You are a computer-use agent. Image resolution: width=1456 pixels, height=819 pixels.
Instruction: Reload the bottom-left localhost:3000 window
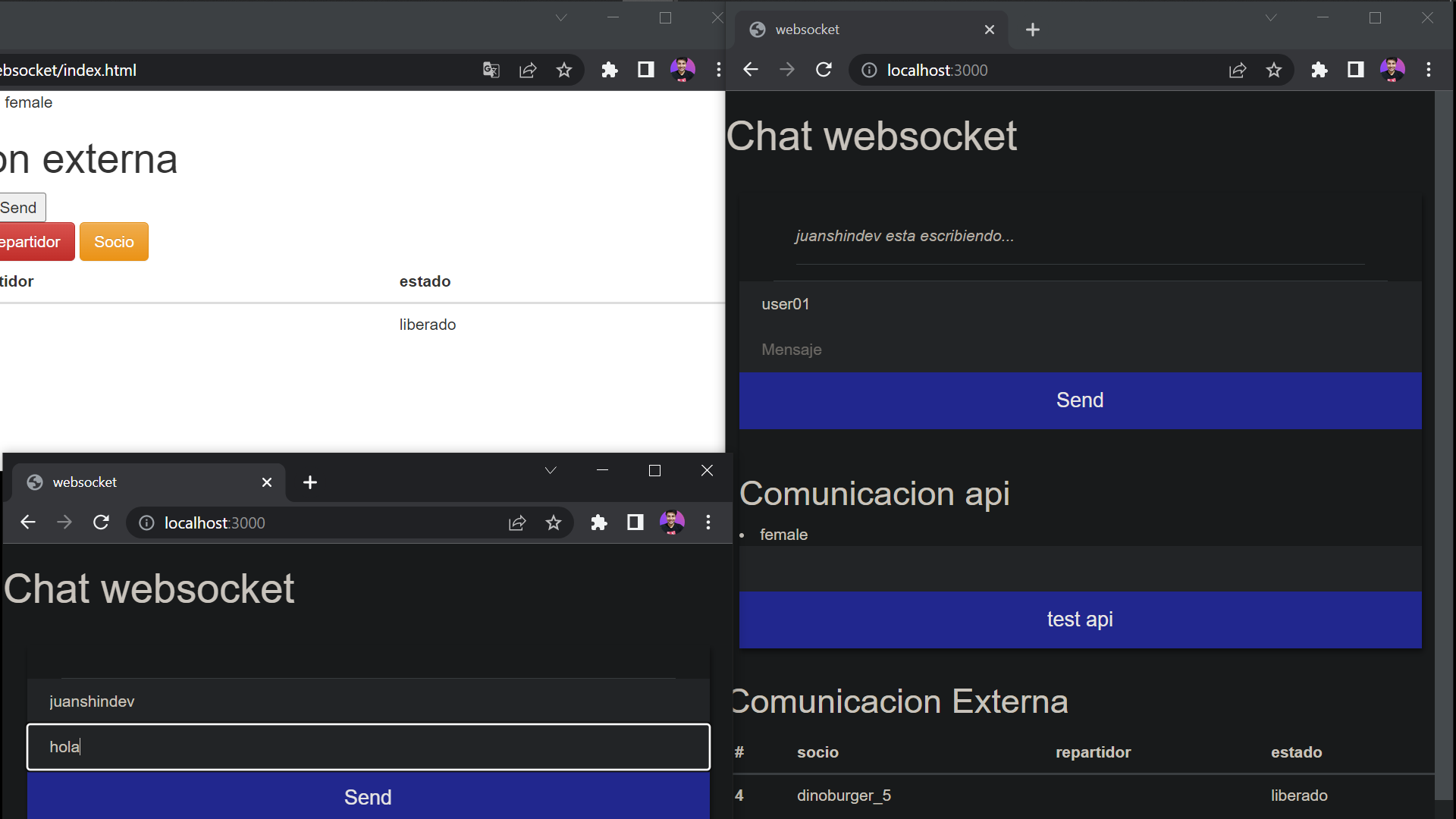pyautogui.click(x=101, y=522)
